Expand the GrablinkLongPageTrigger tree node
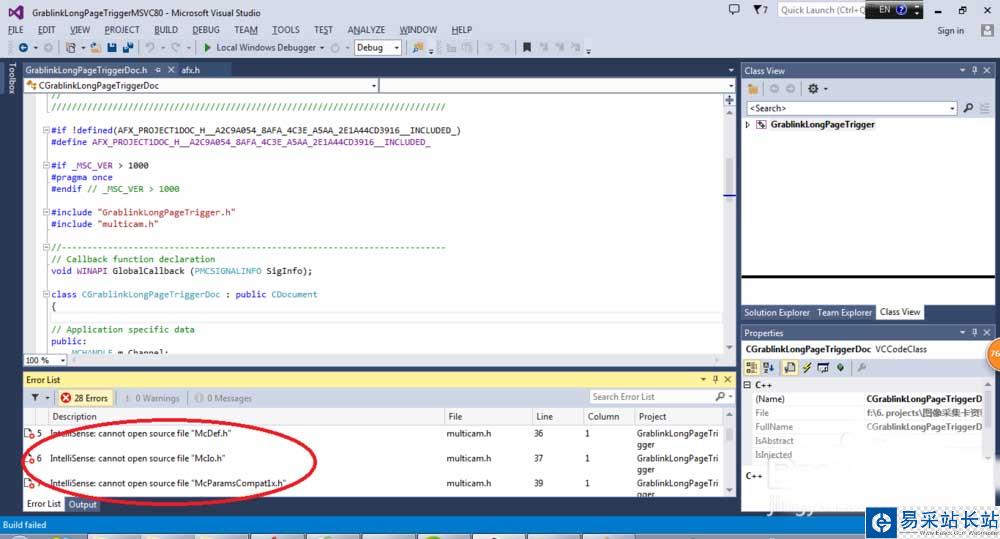The height and width of the screenshot is (539, 1000). [748, 125]
